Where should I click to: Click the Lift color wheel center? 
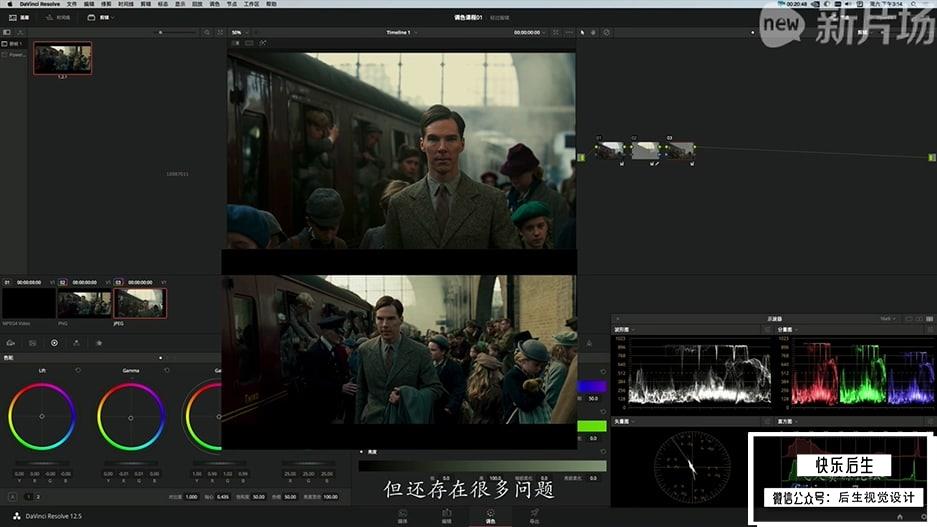click(42, 416)
